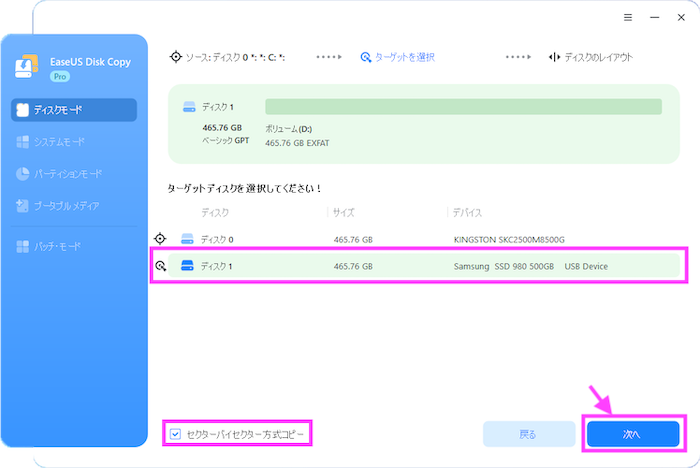The width and height of the screenshot is (700, 468).
Task: Click the target magnifier icon in the step bar
Action: (366, 57)
